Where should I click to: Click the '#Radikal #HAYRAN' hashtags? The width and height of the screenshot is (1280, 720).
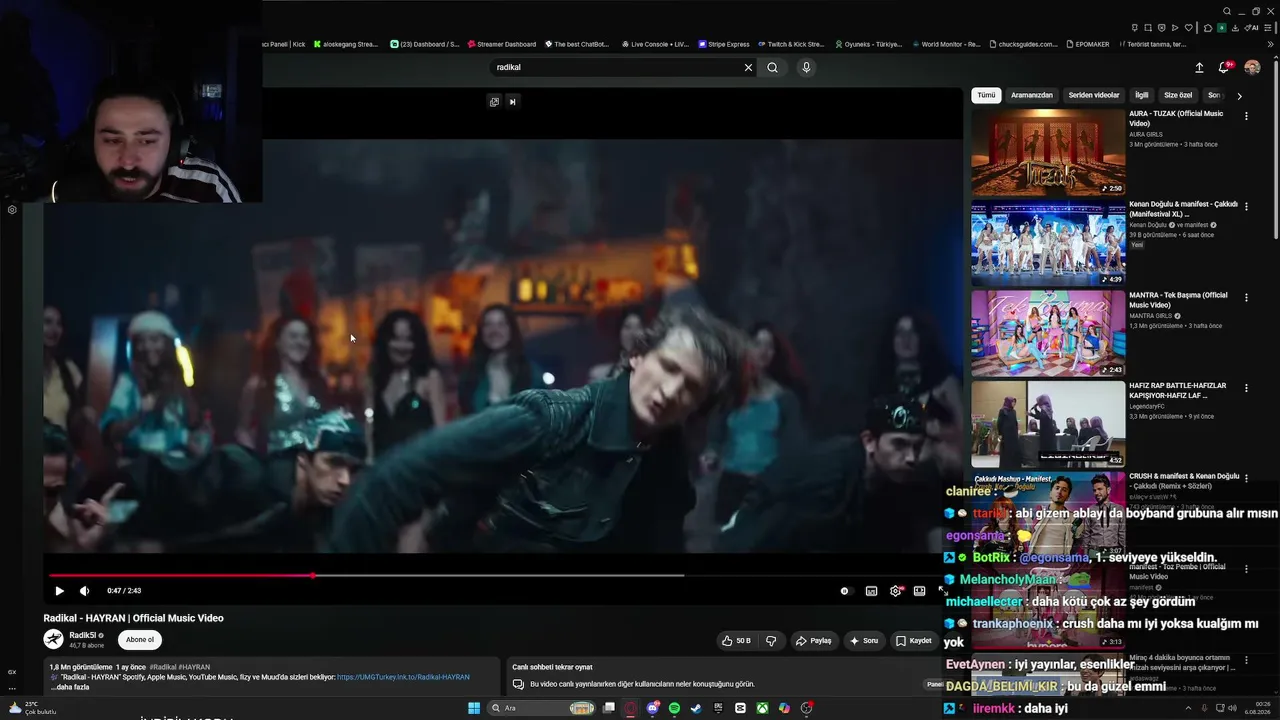(180, 667)
